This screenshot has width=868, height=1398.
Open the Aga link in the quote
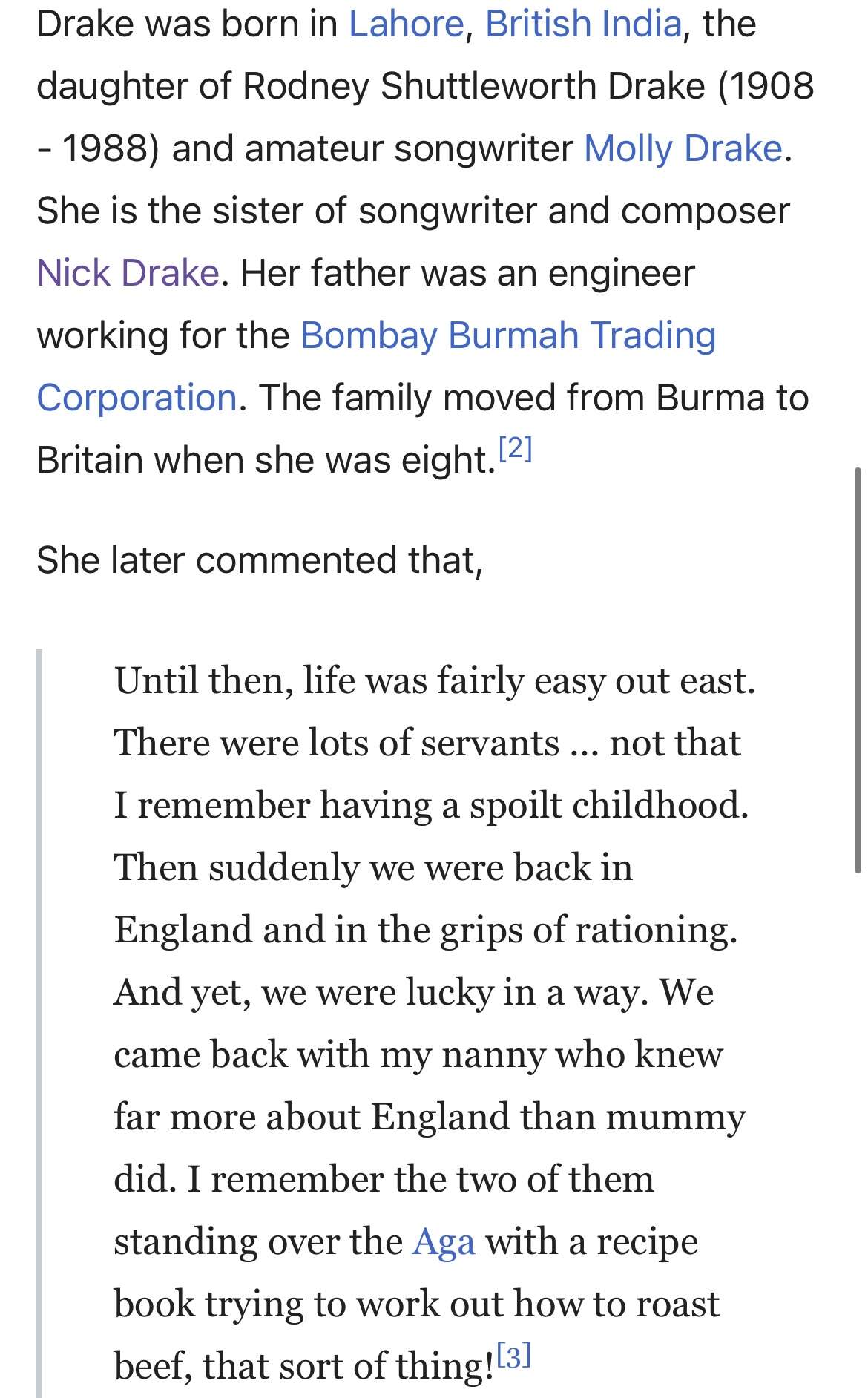pos(444,1241)
